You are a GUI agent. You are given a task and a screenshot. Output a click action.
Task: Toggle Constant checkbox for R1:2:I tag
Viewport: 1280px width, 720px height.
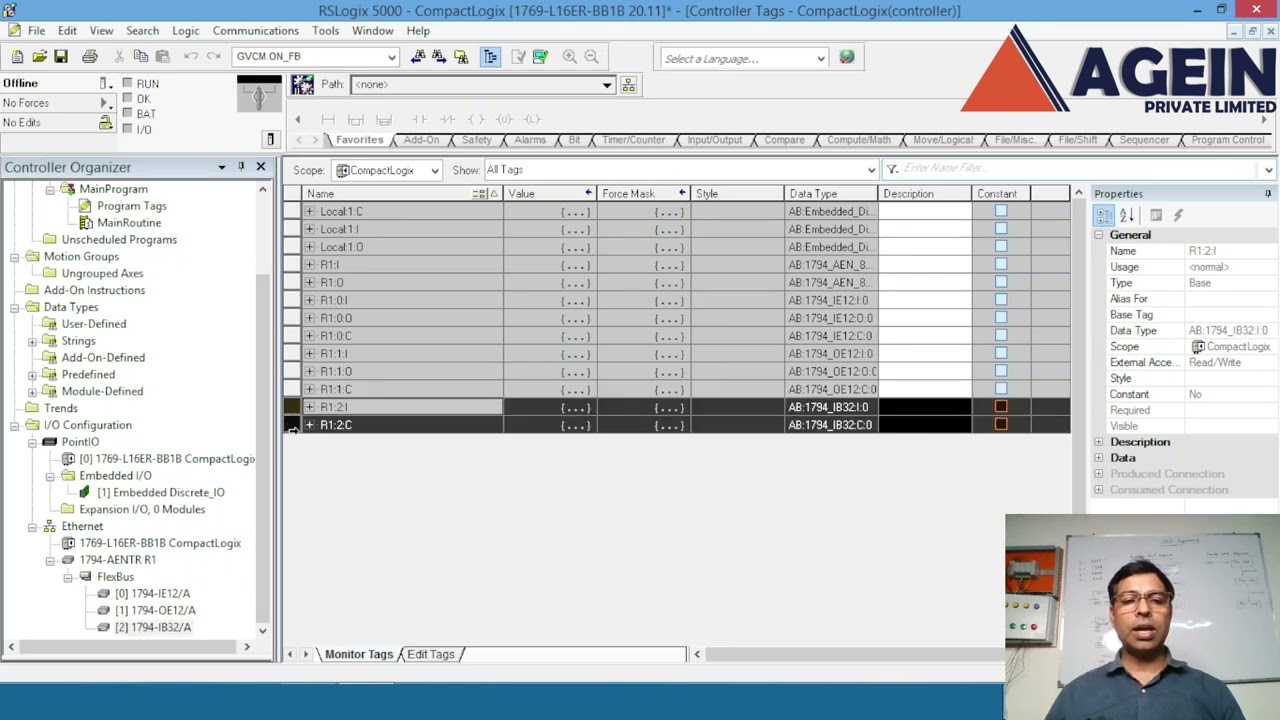(1001, 407)
